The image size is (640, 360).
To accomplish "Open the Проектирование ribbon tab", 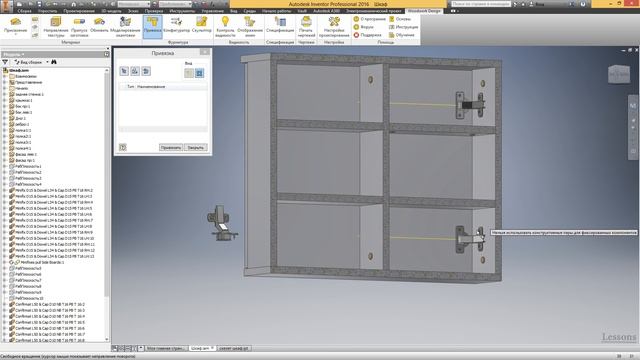I will 79,11.
